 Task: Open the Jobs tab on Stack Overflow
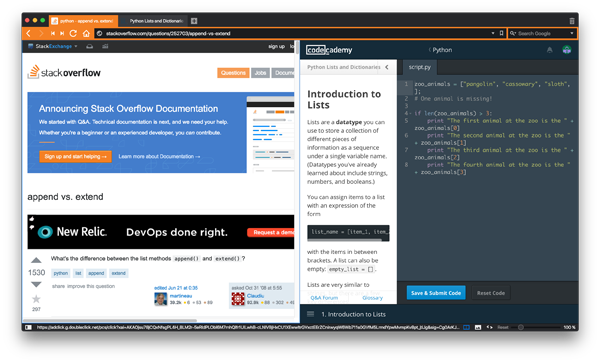(260, 73)
